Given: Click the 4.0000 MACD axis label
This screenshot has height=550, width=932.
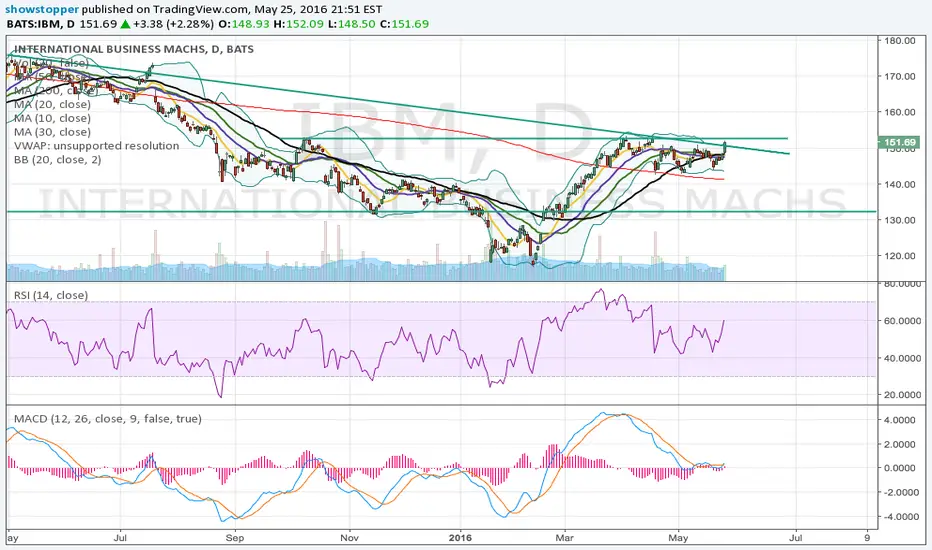Looking at the screenshot, I should (x=900, y=420).
